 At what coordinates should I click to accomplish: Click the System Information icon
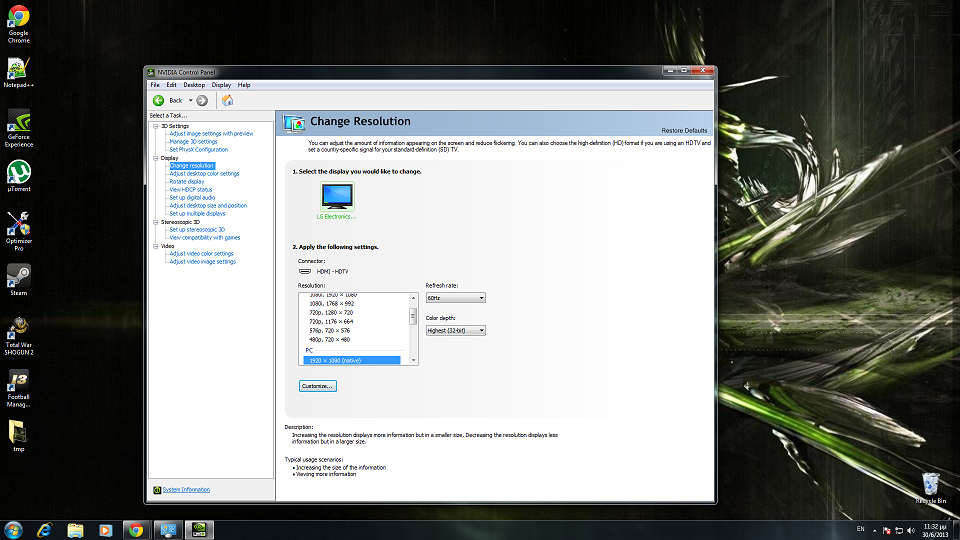tap(157, 490)
